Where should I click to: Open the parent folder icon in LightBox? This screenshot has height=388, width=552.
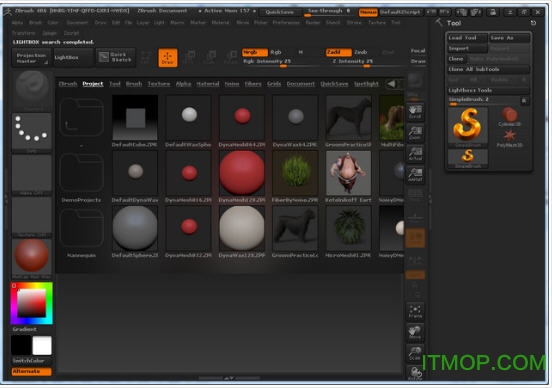coord(81,117)
